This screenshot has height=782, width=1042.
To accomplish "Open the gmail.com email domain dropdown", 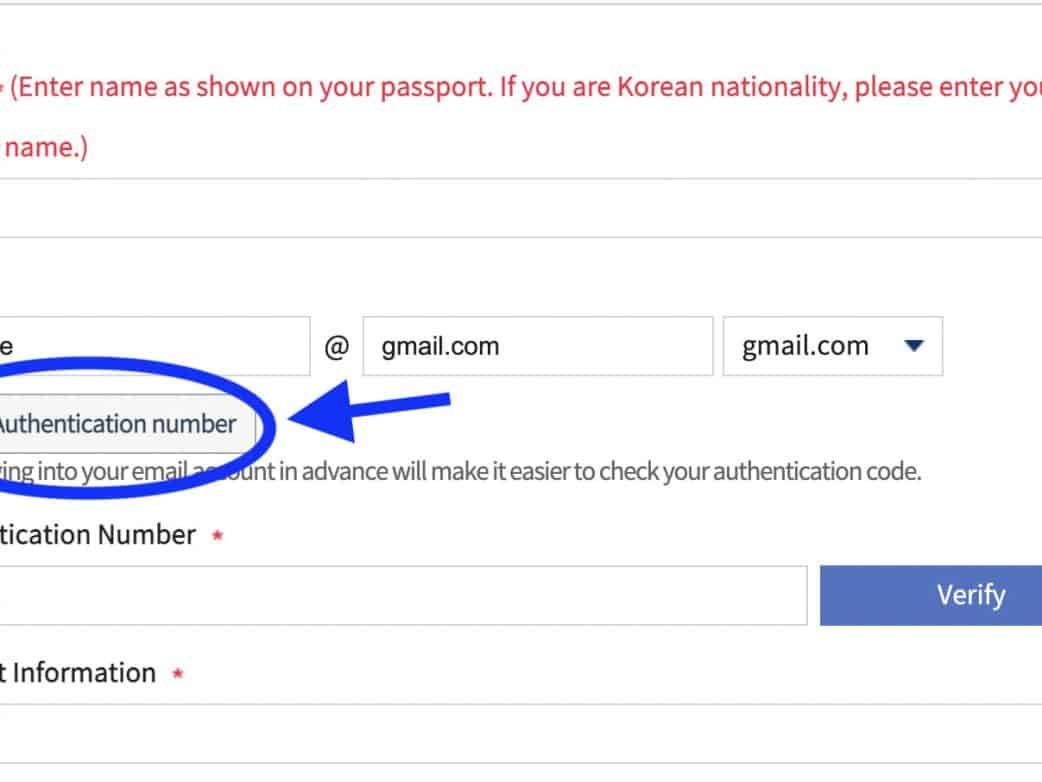I will [832, 347].
